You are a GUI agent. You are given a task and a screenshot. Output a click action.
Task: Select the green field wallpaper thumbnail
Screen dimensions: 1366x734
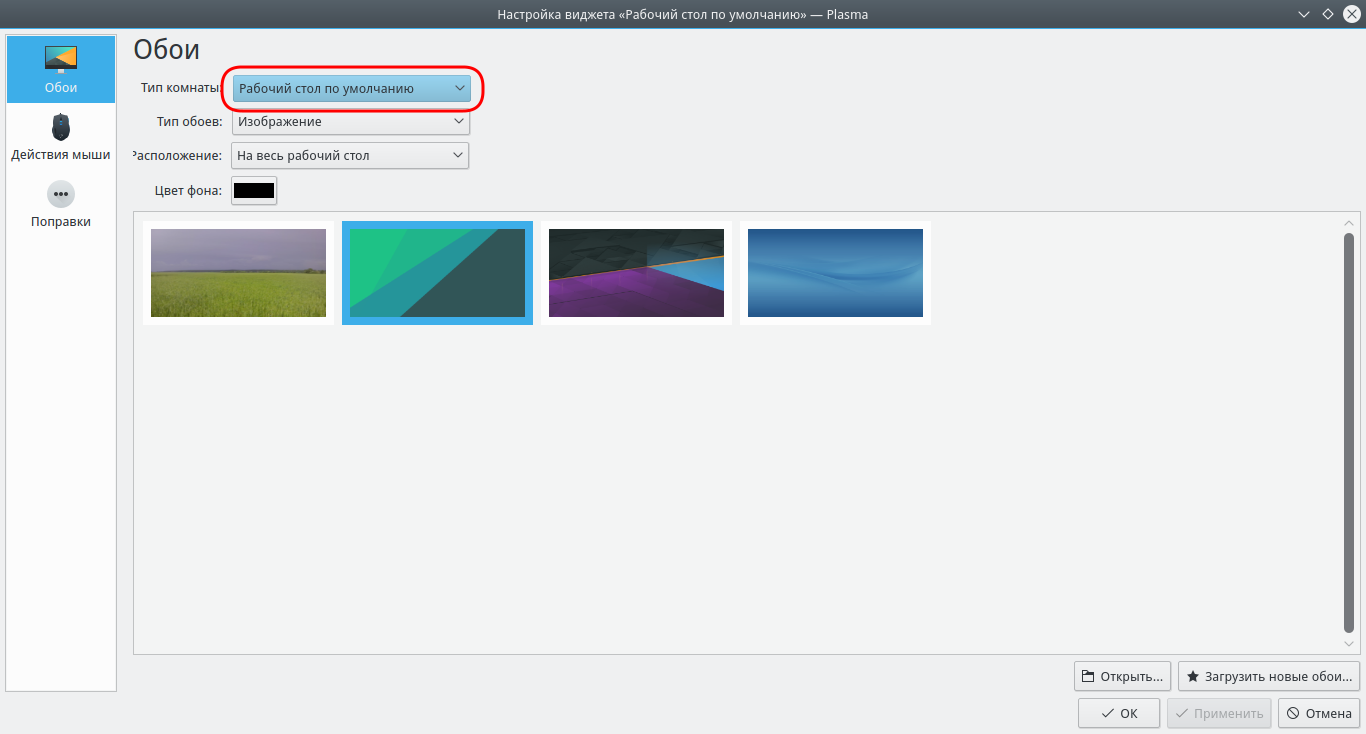coord(238,273)
